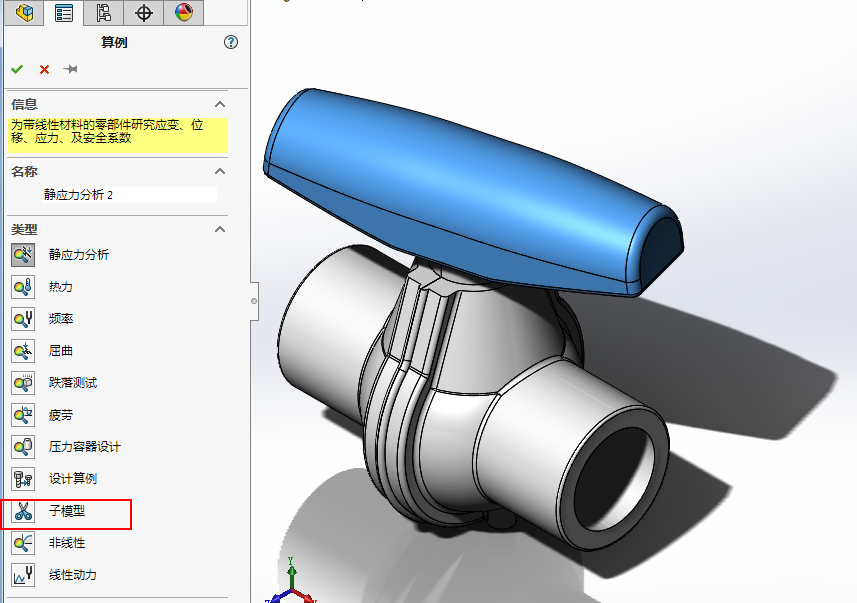The width and height of the screenshot is (857, 603).
Task: Click the 子模型 type label
Action: pyautogui.click(x=67, y=511)
